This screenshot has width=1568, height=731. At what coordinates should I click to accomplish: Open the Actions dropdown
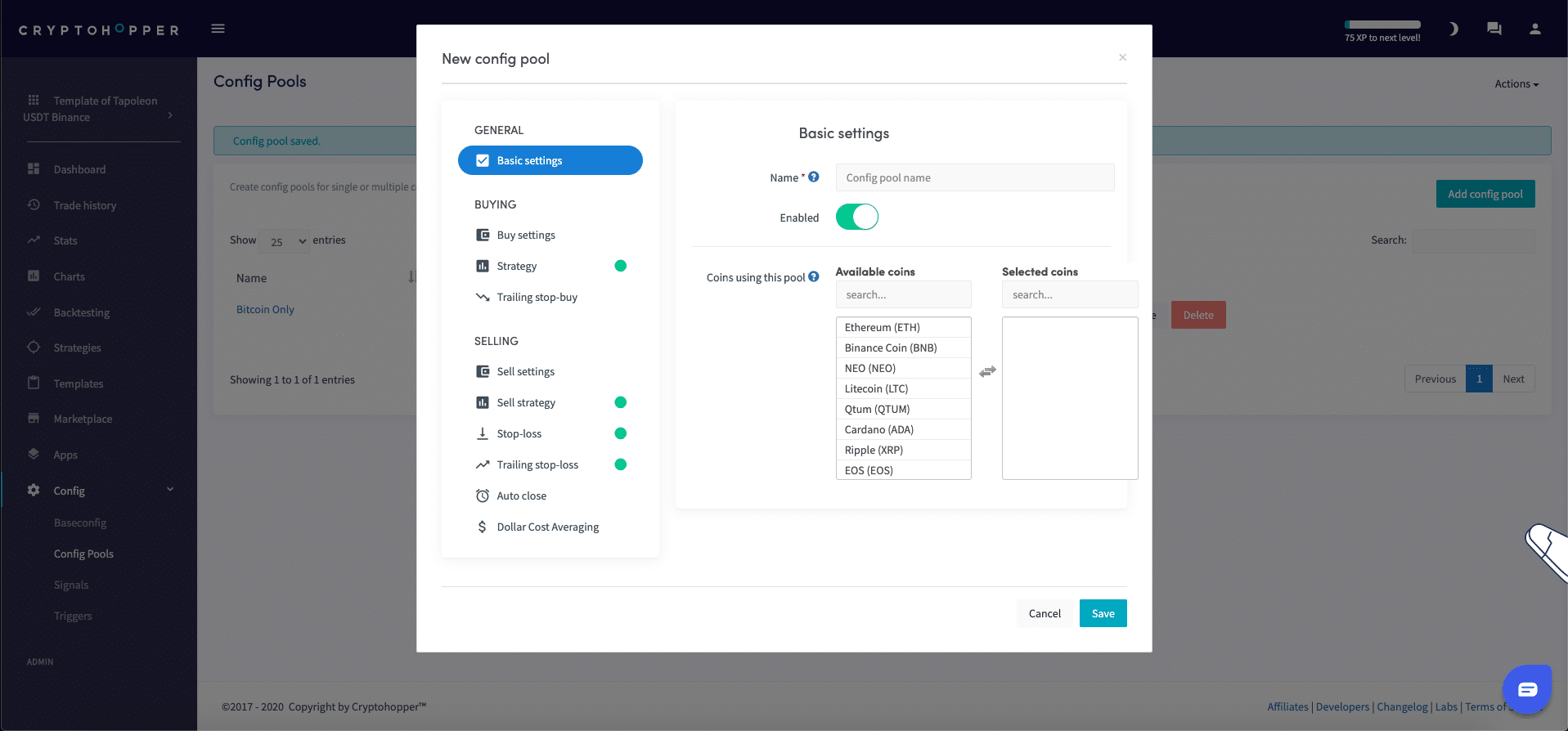click(1516, 83)
